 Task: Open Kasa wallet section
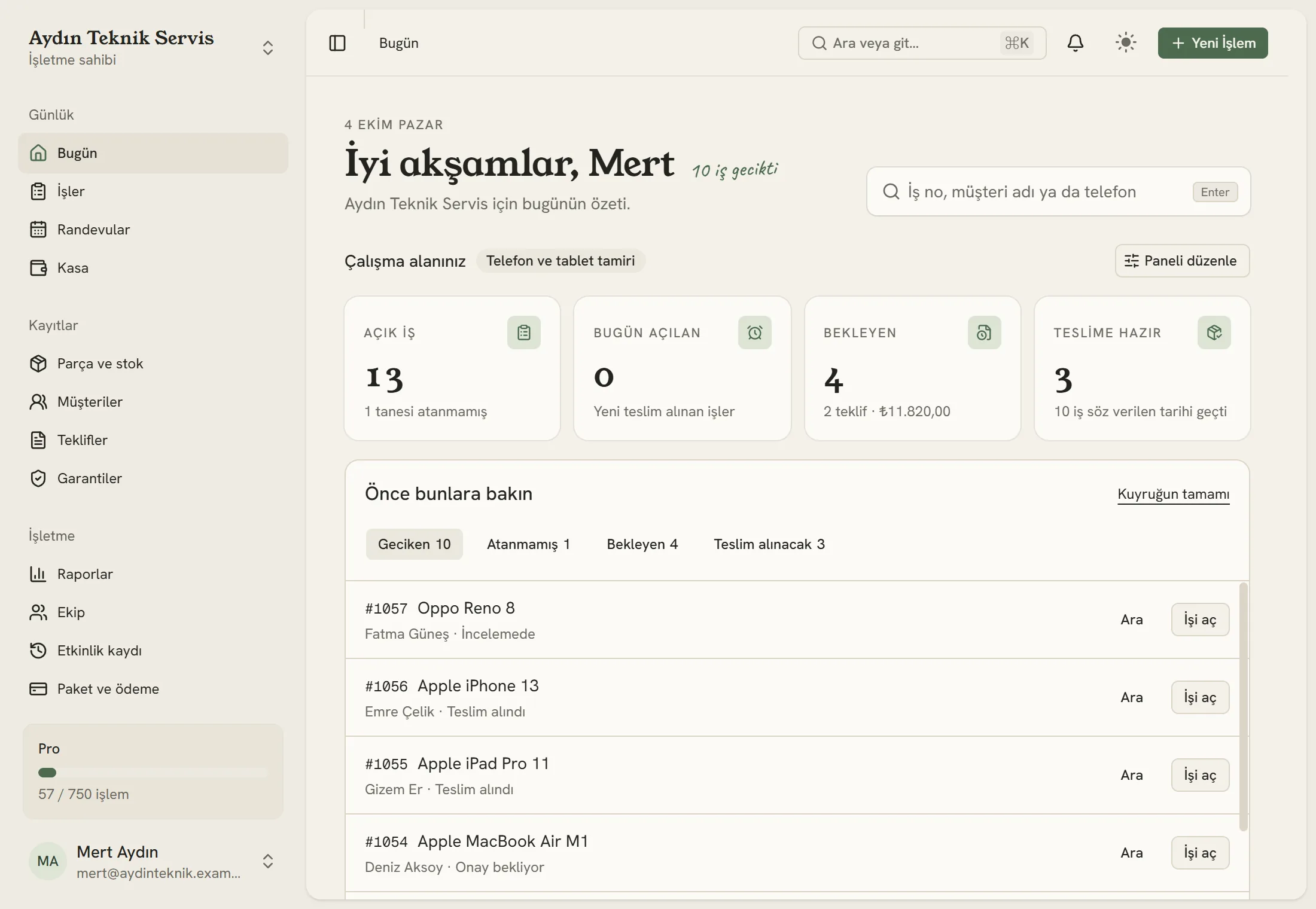153,268
